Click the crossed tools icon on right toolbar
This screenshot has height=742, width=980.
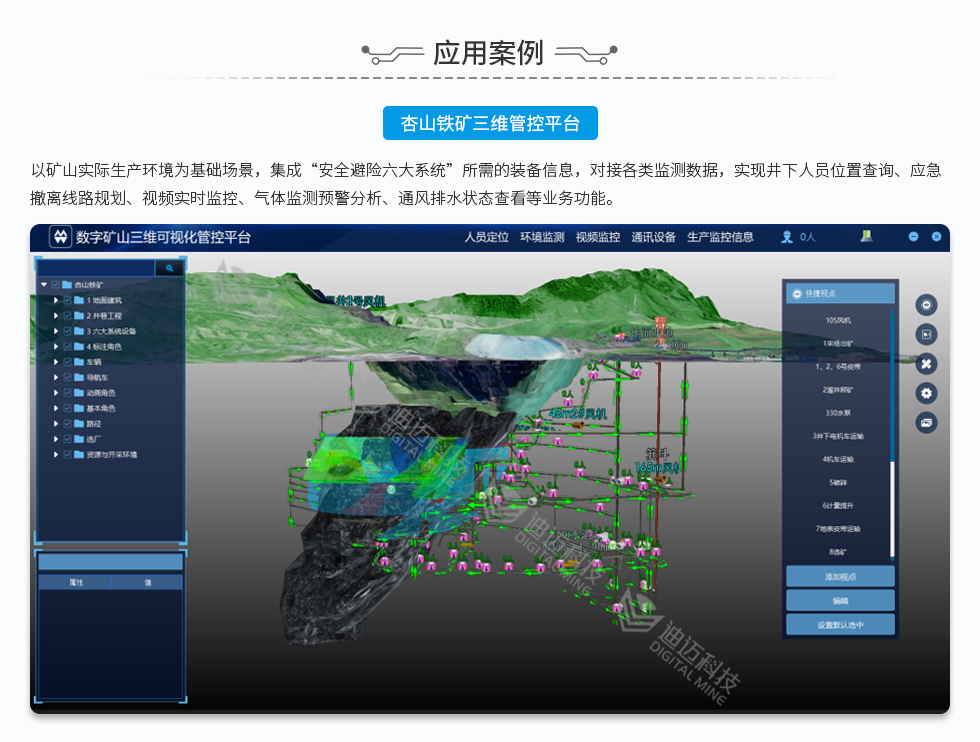tap(927, 364)
